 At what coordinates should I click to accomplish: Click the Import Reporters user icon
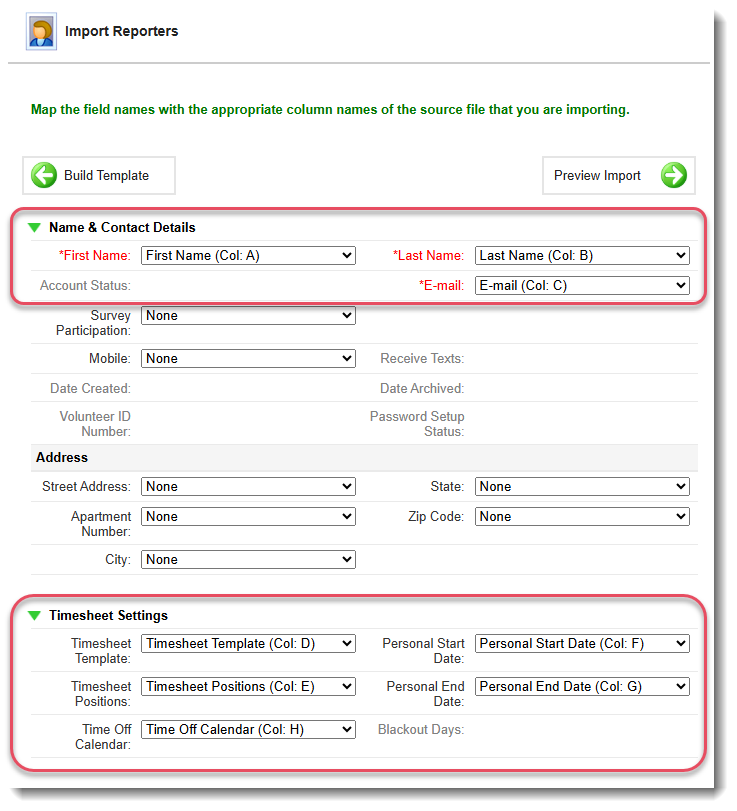41,32
